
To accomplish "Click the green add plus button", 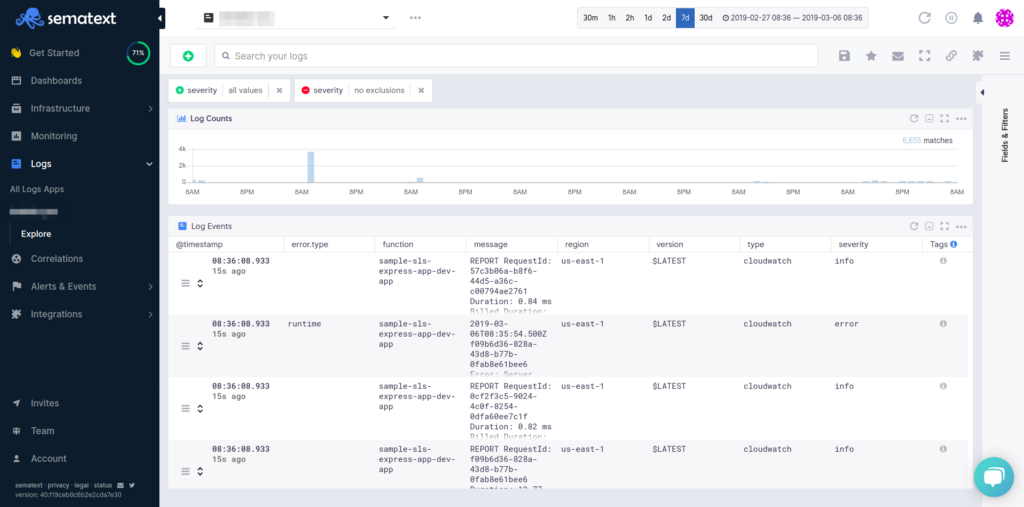I will (x=188, y=56).
